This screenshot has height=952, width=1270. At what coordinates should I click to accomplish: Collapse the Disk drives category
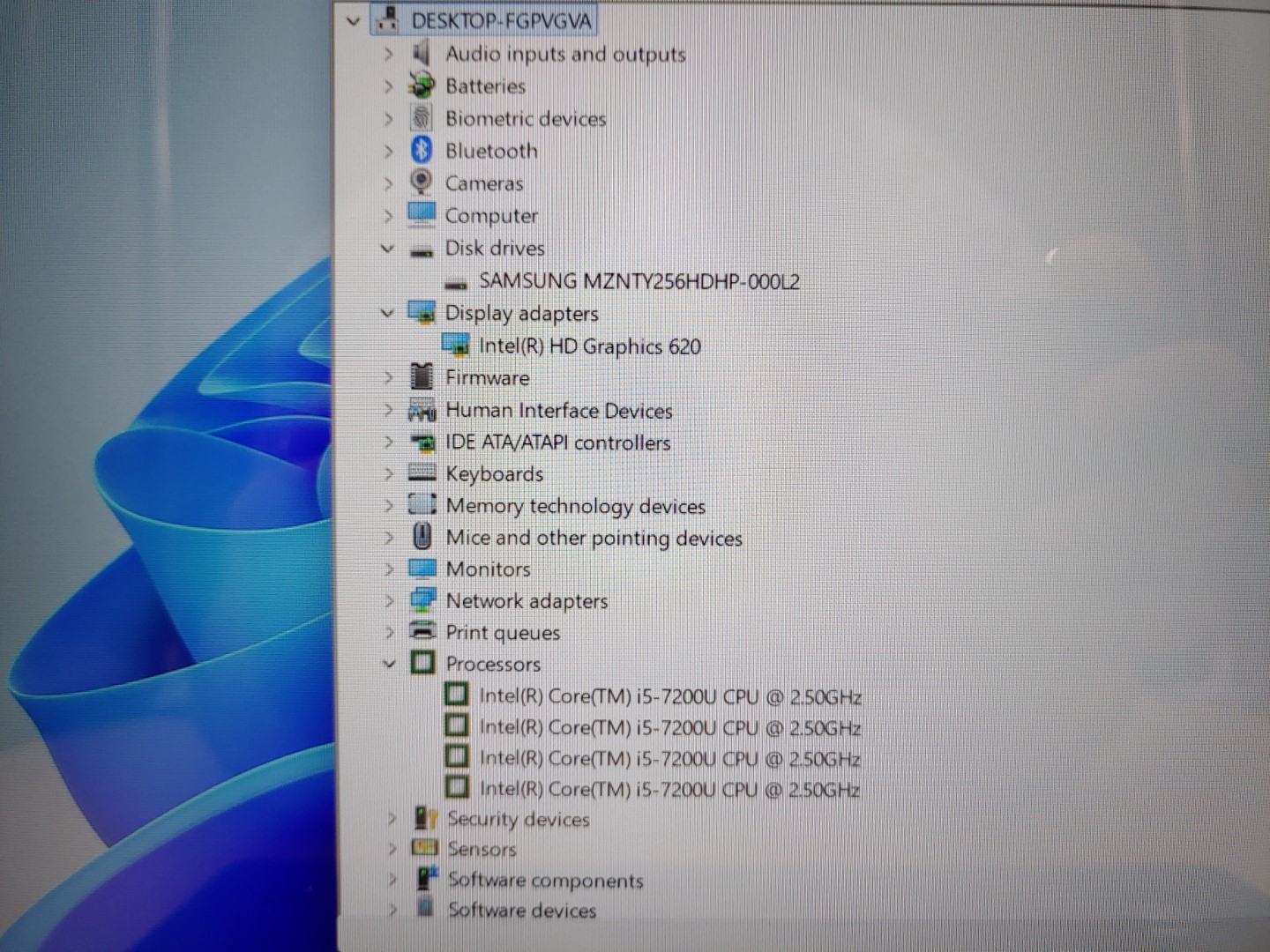pos(387,249)
